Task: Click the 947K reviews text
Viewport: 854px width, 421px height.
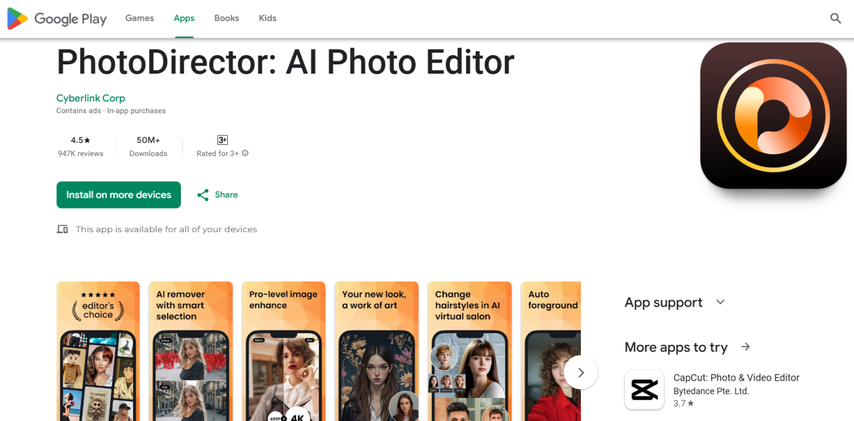Action: (x=81, y=154)
